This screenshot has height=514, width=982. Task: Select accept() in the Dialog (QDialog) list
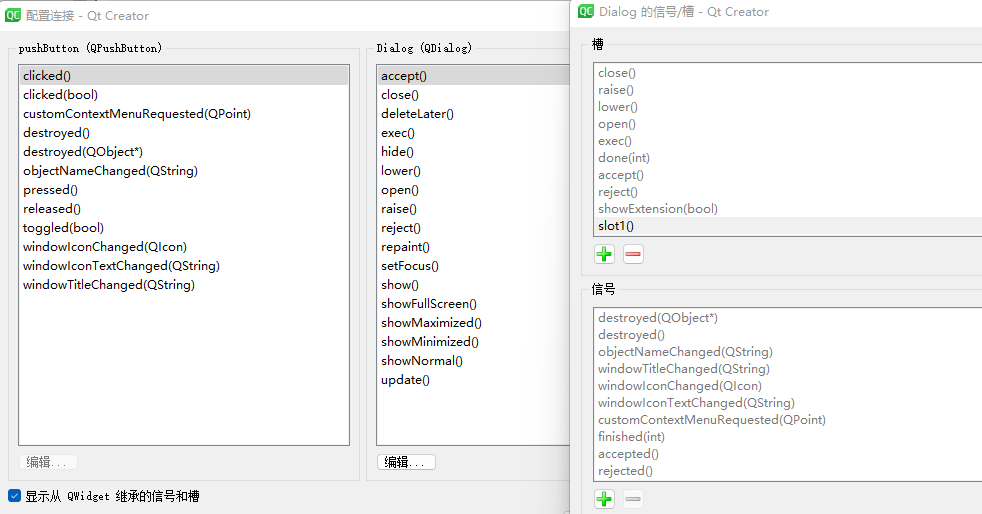tap(473, 76)
